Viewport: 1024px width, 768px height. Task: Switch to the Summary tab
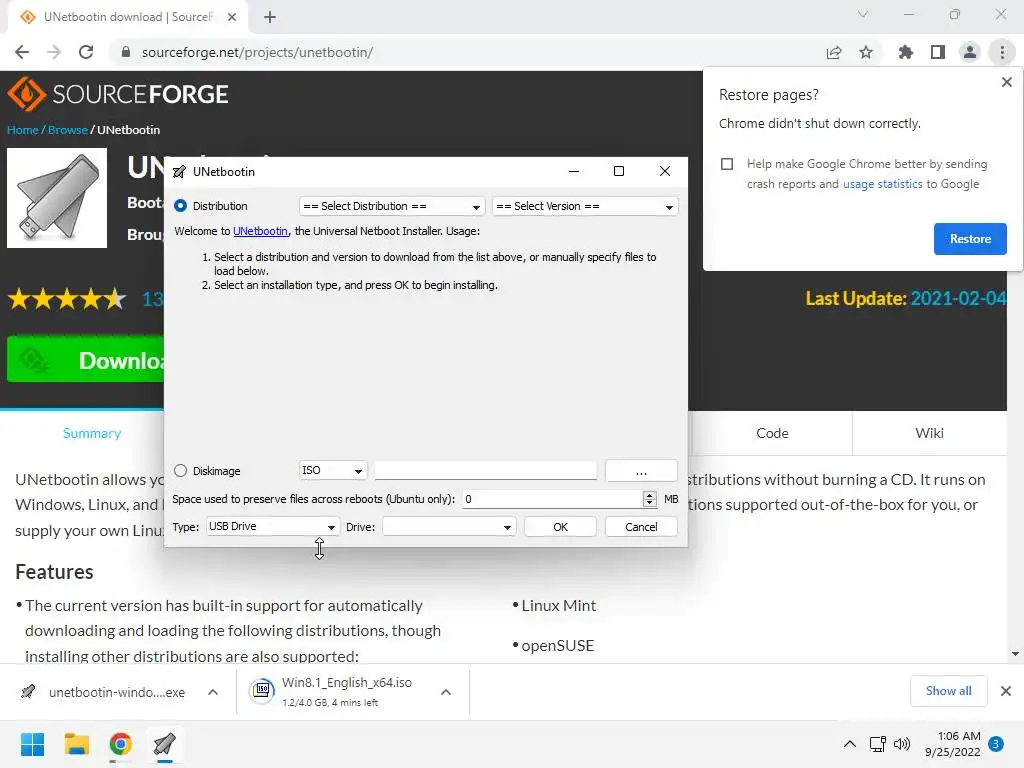92,433
